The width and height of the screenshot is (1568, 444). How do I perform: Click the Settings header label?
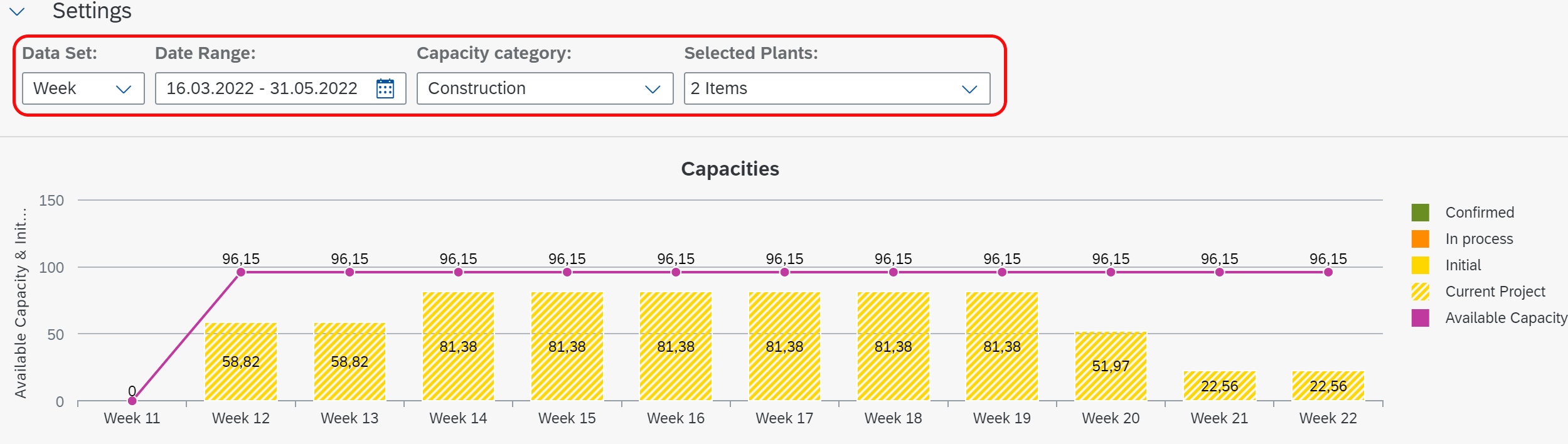click(x=92, y=10)
